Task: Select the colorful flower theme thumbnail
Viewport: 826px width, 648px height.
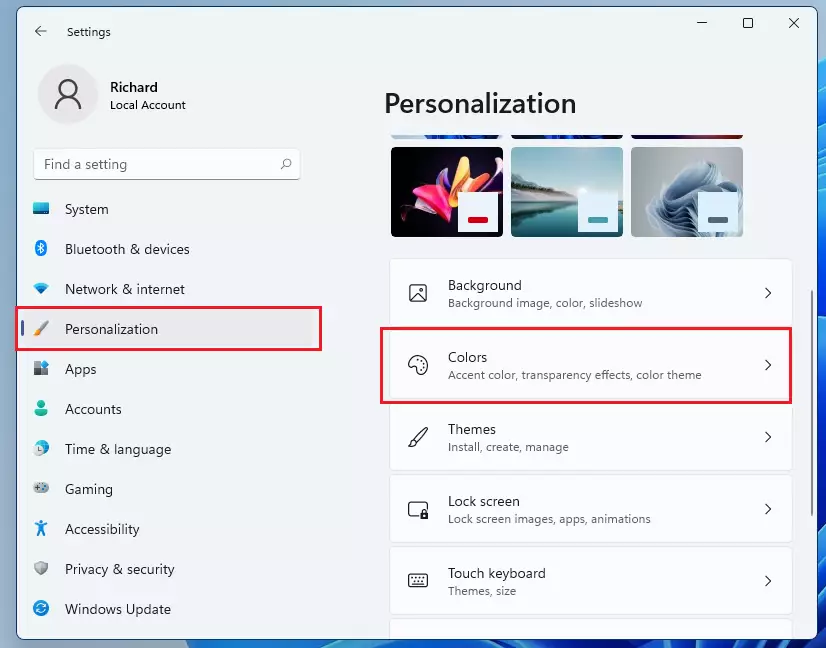Action: 447,192
